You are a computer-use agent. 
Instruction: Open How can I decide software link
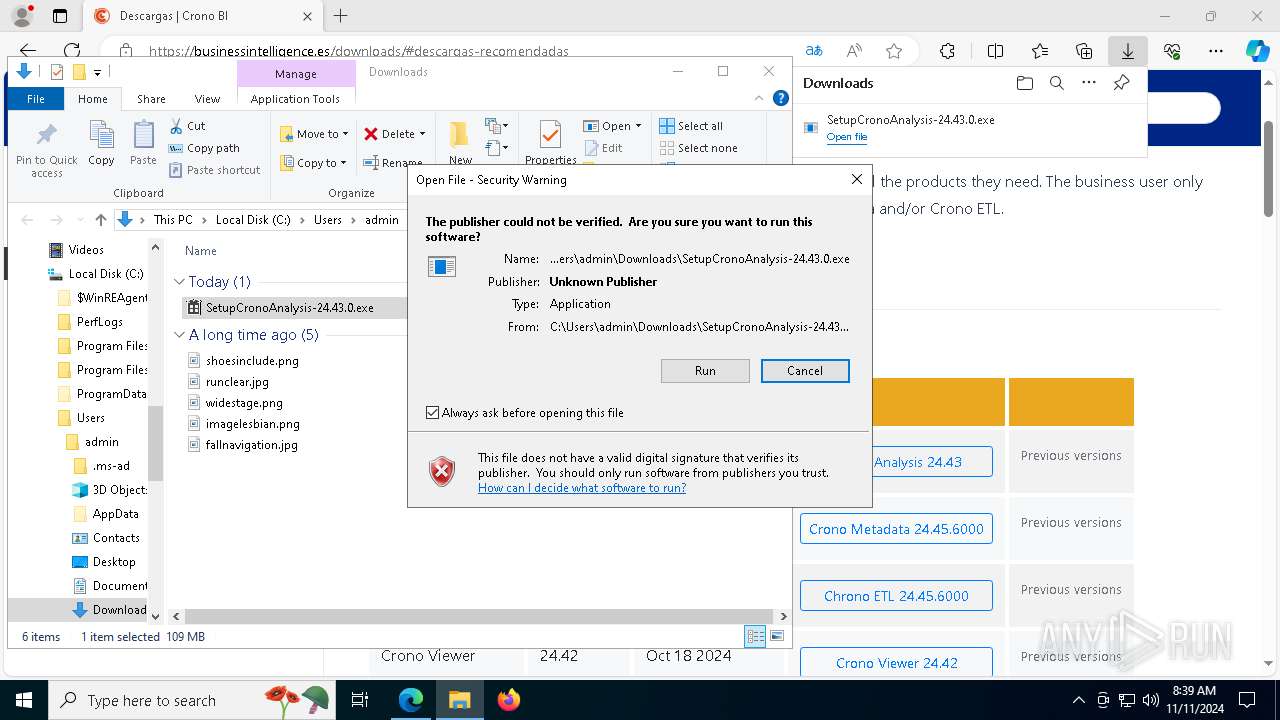(582, 488)
